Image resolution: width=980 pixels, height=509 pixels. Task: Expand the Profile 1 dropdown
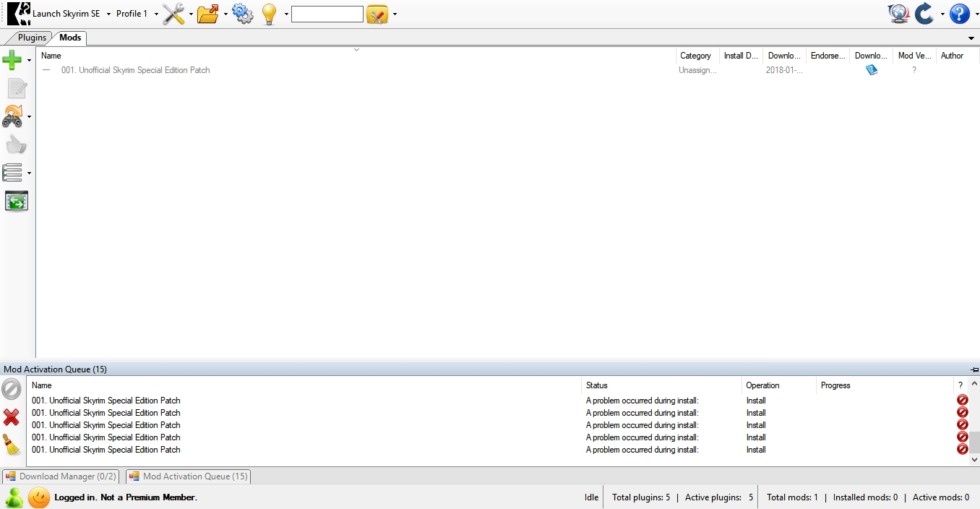[x=156, y=15]
